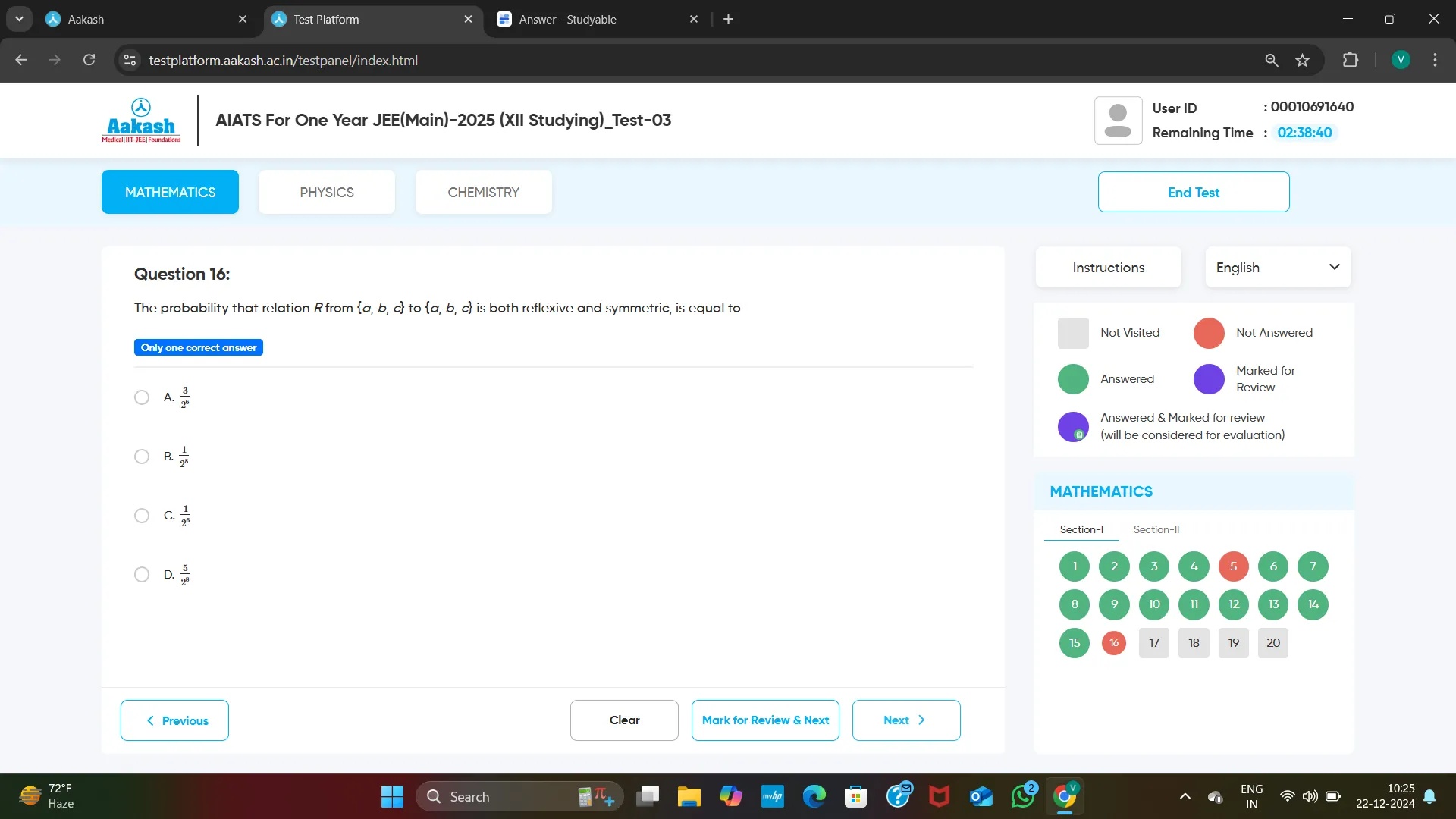Pick option D radio button
The image size is (1456, 819).
tap(142, 575)
